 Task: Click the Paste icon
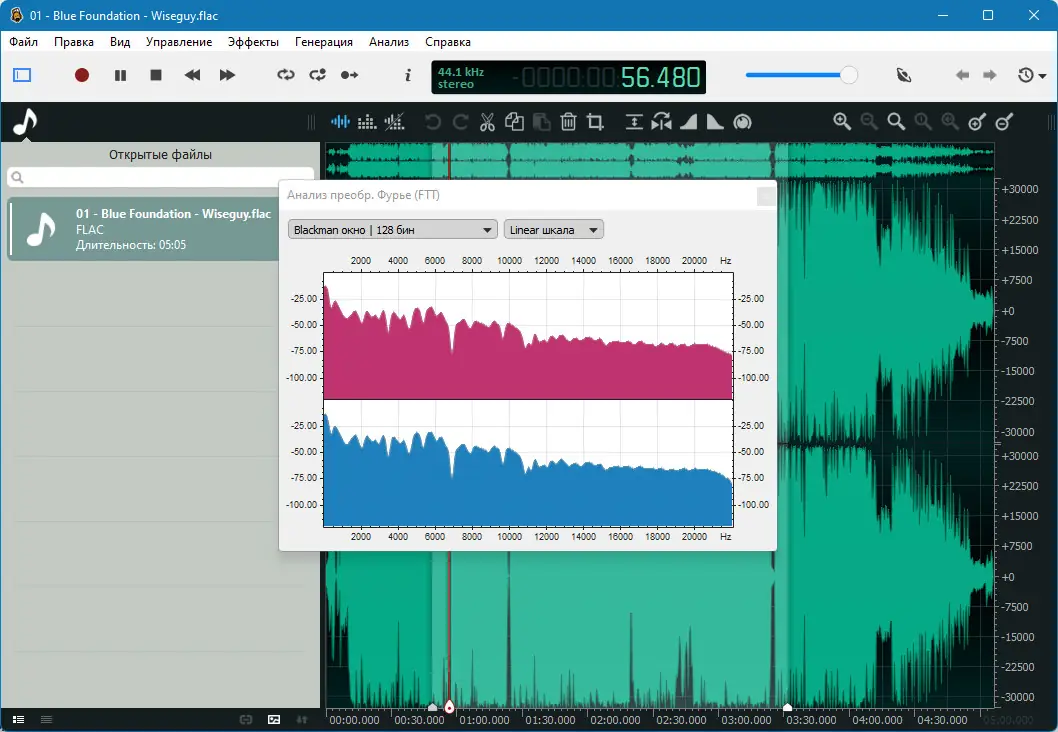pos(541,122)
